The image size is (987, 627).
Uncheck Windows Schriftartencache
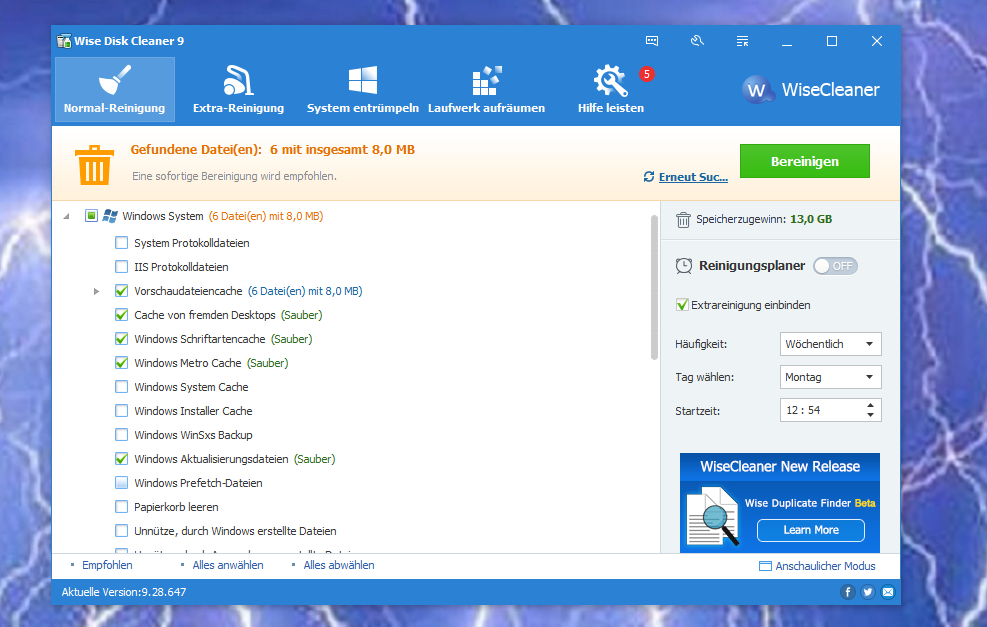[121, 339]
